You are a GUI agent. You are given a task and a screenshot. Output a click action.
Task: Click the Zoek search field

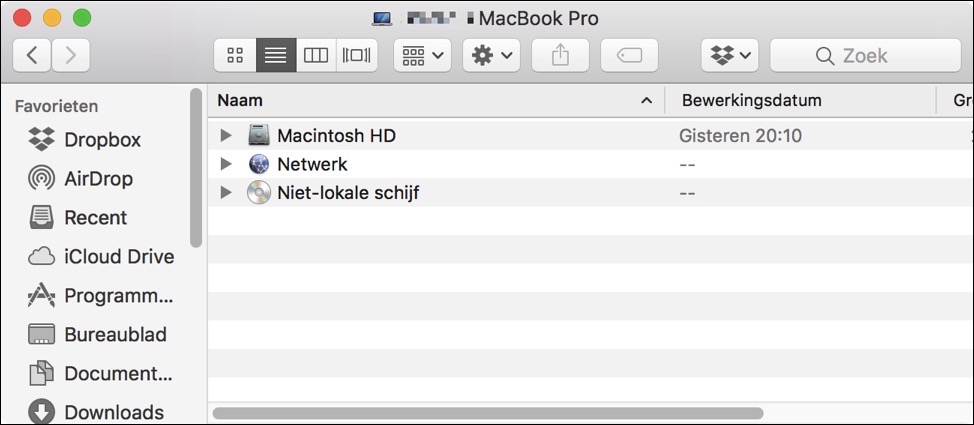pyautogui.click(x=865, y=55)
